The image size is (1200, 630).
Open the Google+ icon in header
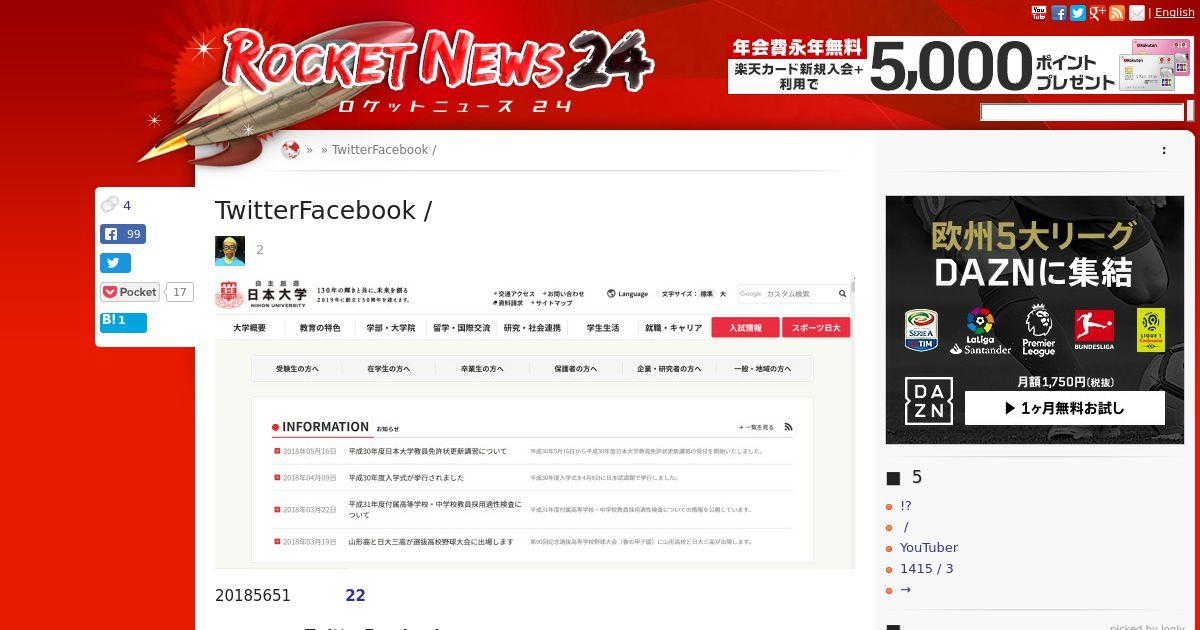[1098, 13]
